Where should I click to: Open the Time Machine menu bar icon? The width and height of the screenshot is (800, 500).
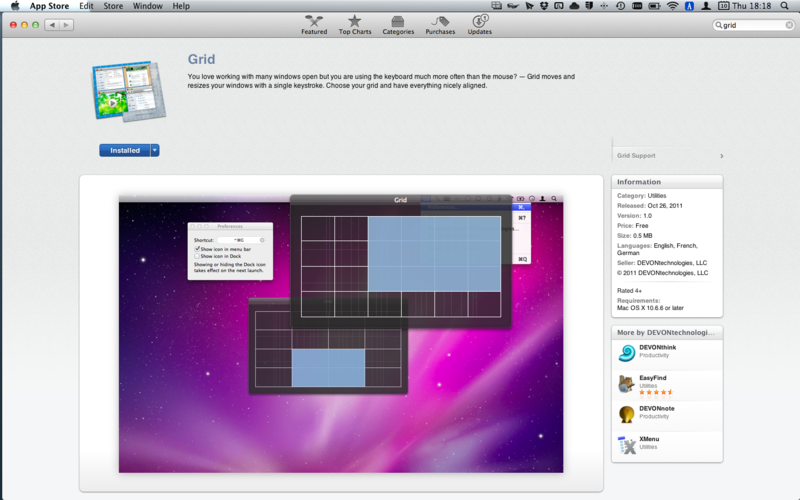tap(620, 6)
